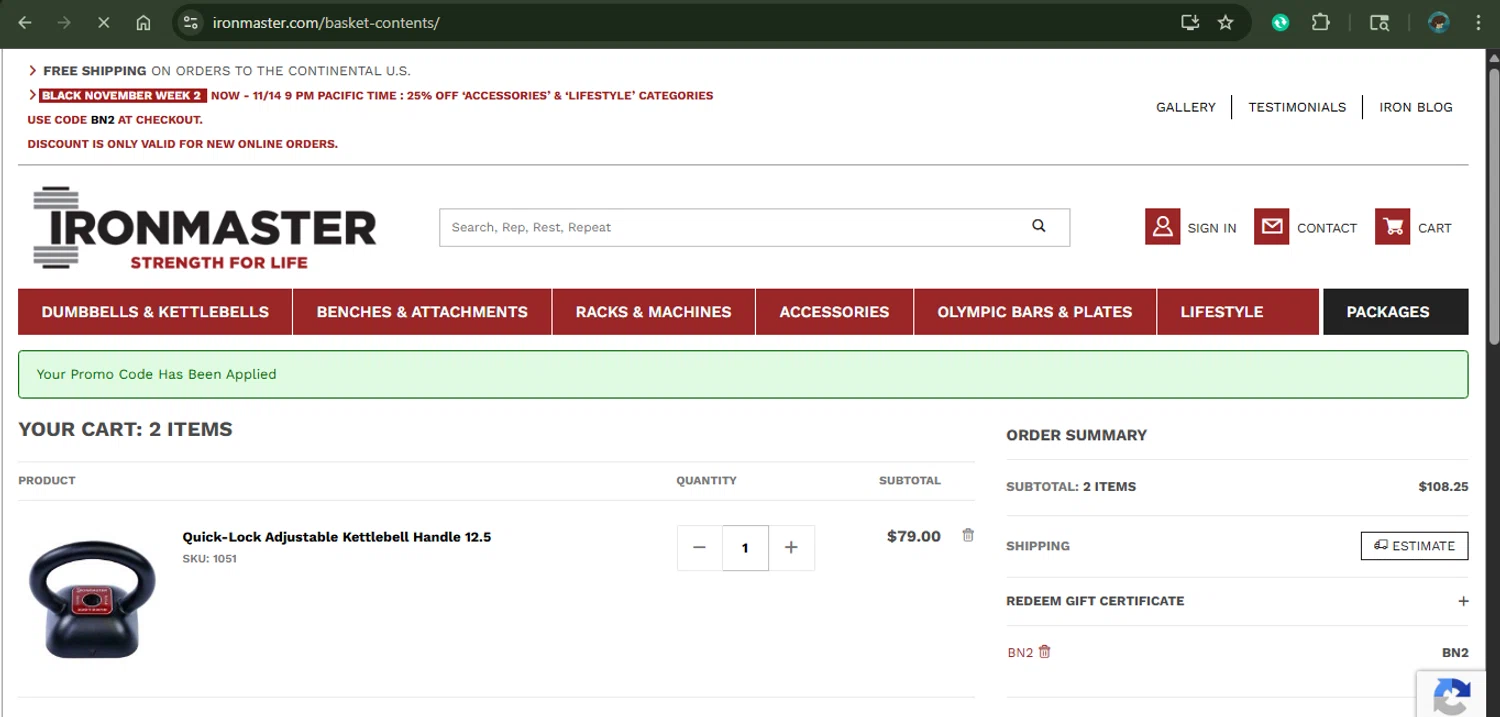Screen dimensions: 1500x717
Task: Open the Racks & Machines menu
Action: coord(653,312)
